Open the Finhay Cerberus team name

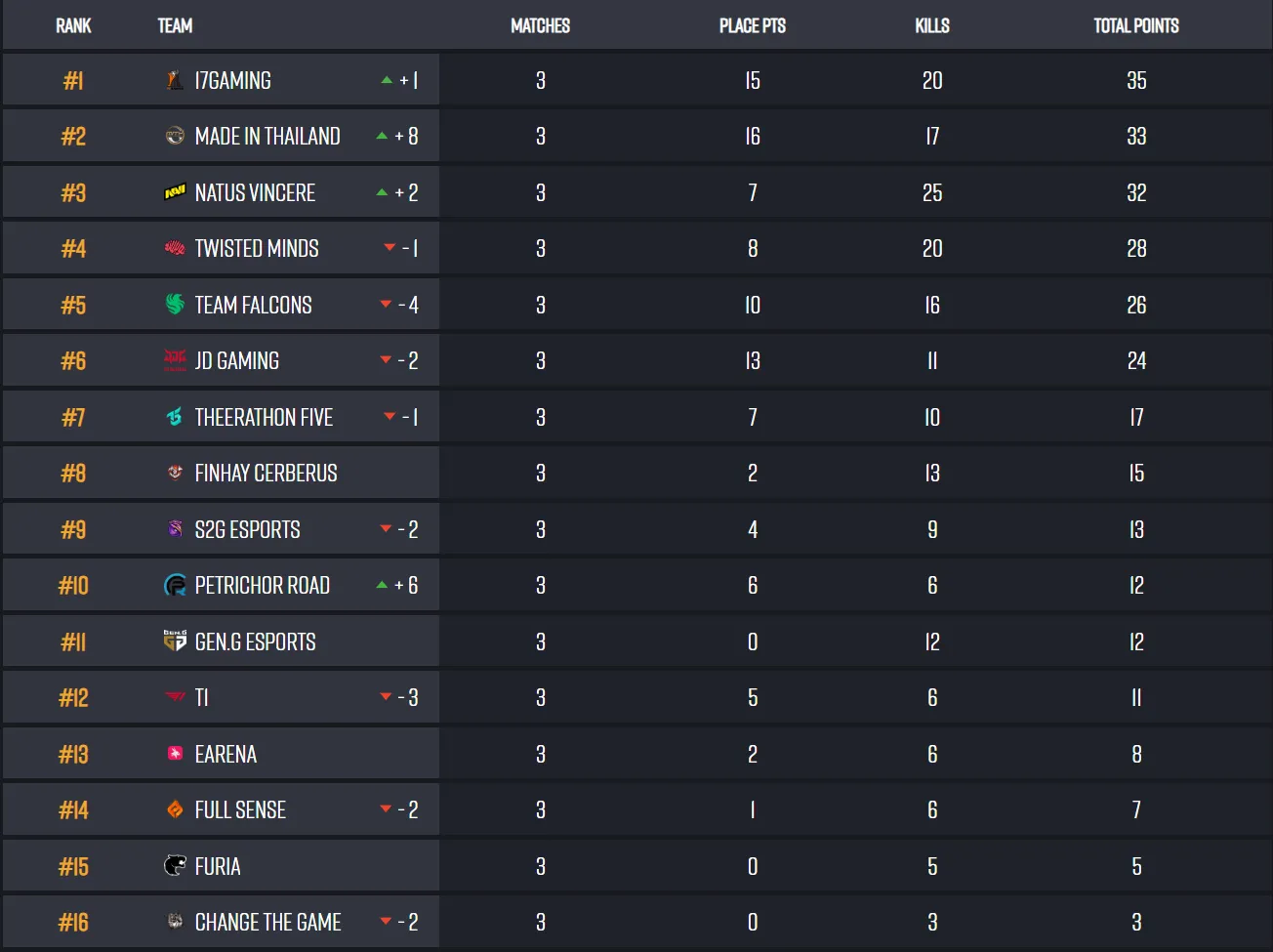(x=266, y=474)
